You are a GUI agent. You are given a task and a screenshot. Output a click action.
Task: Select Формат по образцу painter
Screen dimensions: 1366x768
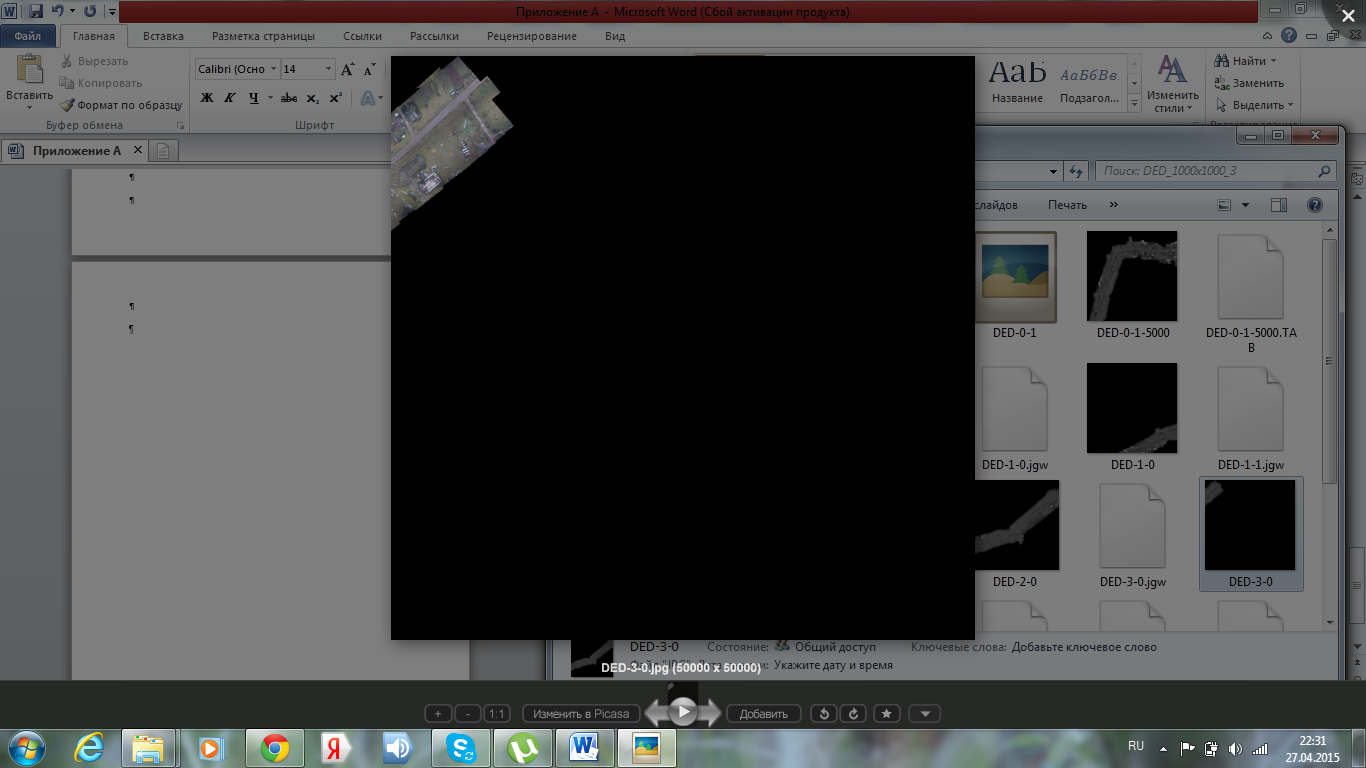pyautogui.click(x=121, y=105)
